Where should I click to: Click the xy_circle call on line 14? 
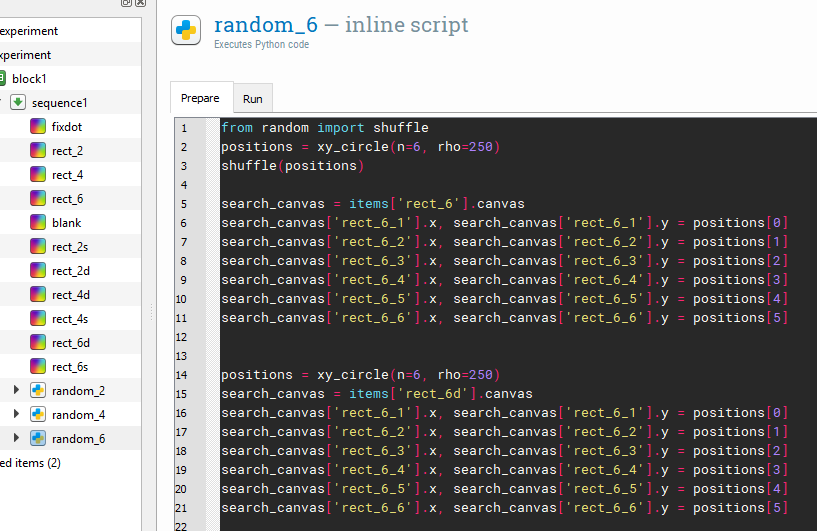408,375
